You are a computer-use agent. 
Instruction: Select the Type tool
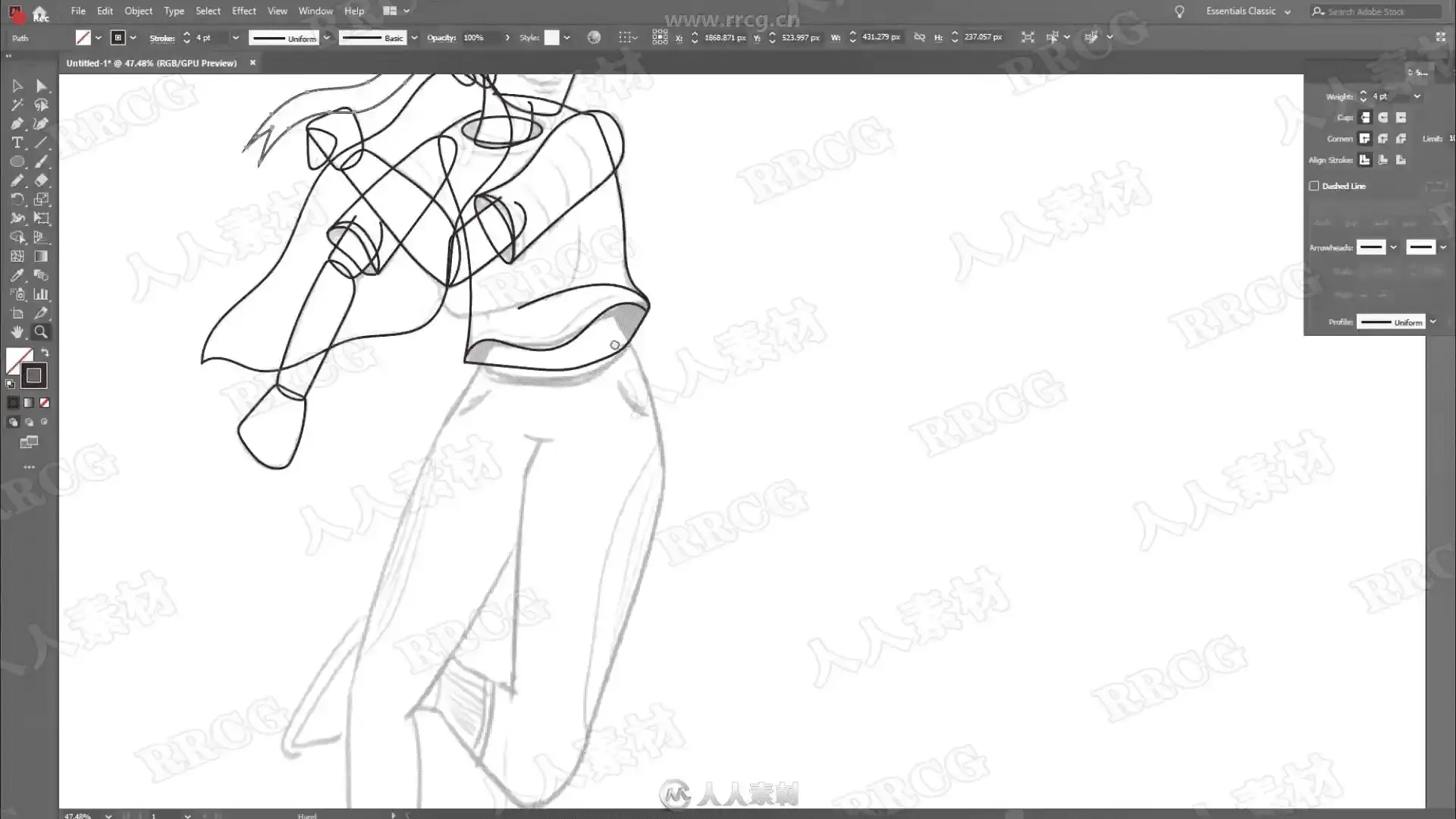pos(17,143)
